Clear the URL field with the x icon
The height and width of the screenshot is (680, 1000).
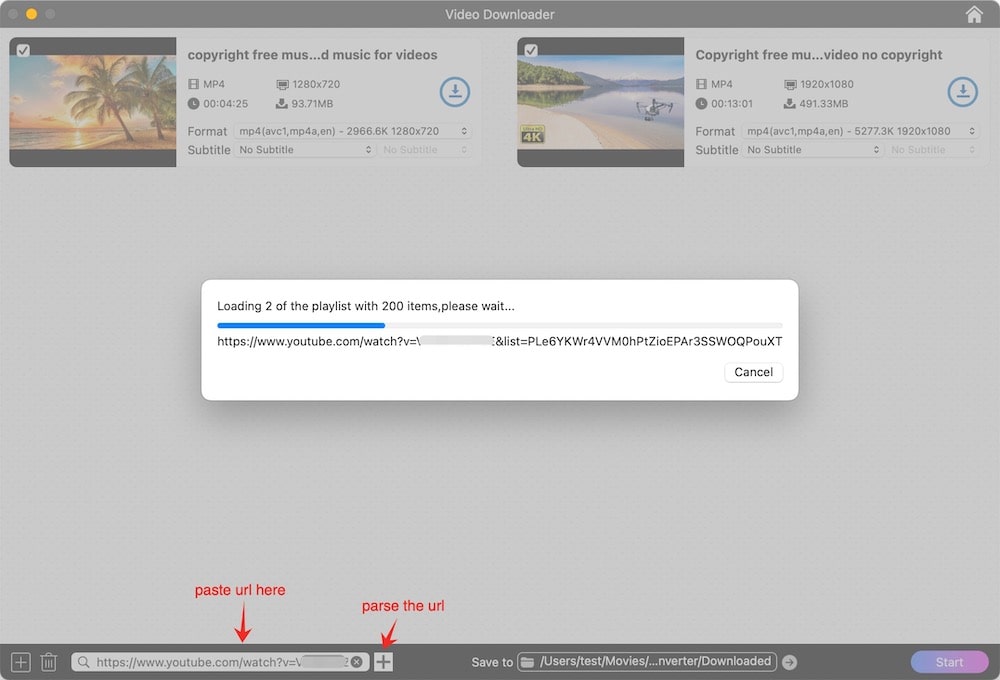357,661
